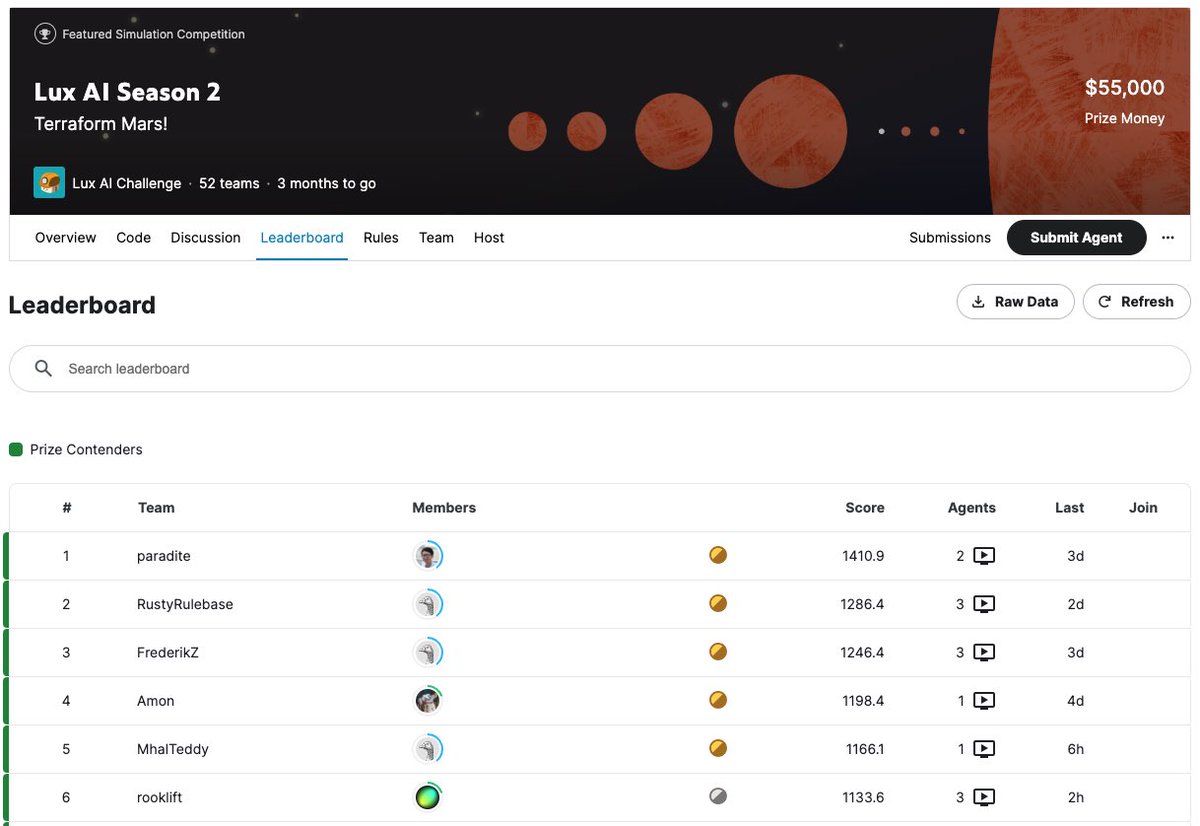Viewport: 1200px width, 826px height.
Task: Open the Rules tab
Action: [x=381, y=238]
